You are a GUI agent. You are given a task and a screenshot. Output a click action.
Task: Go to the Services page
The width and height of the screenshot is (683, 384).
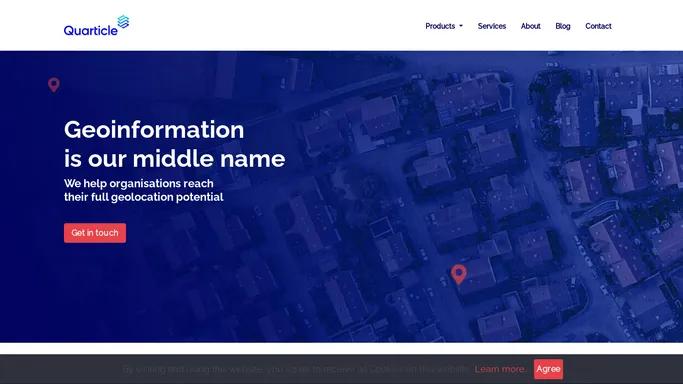(x=492, y=26)
